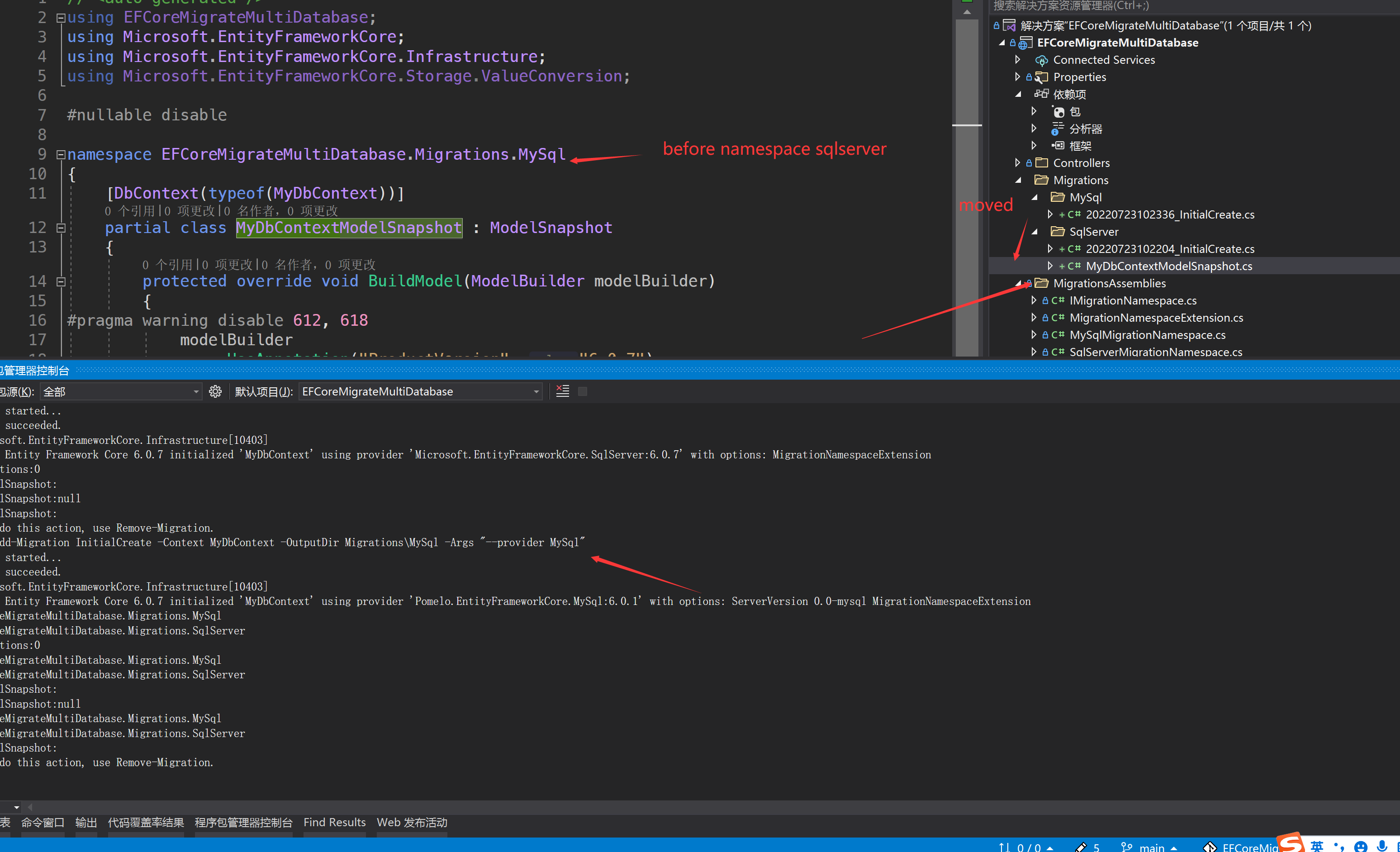Click the Properties wrench icon
Viewport: 1400px width, 852px height.
[1041, 77]
